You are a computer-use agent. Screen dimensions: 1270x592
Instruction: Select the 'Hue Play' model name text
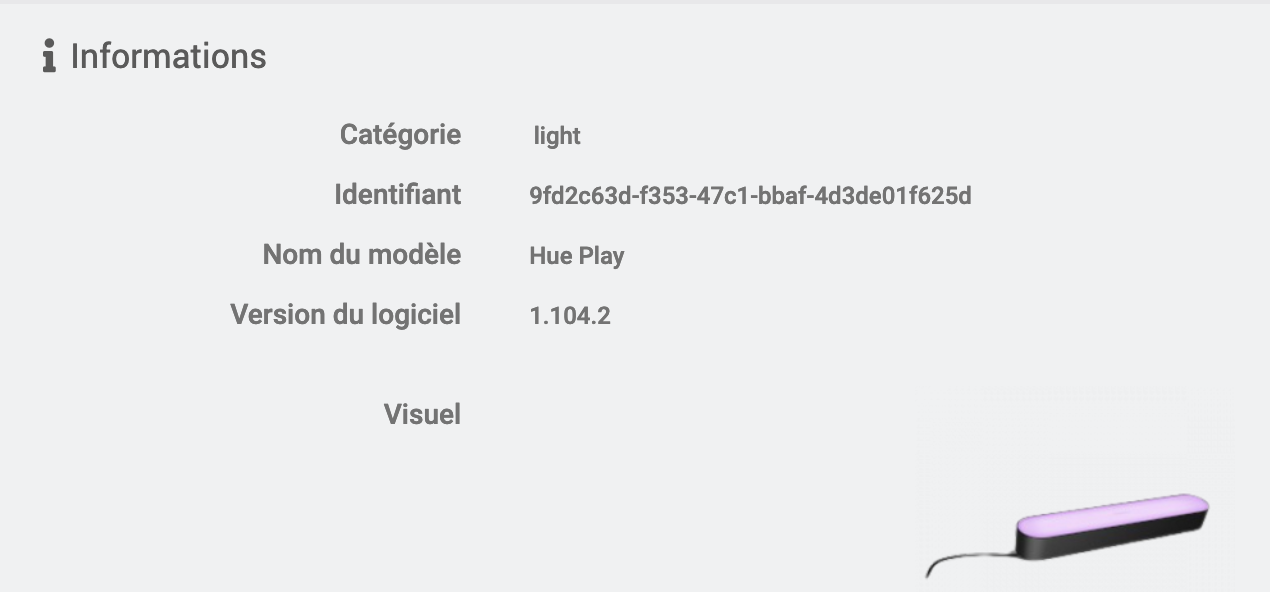pyautogui.click(x=576, y=256)
